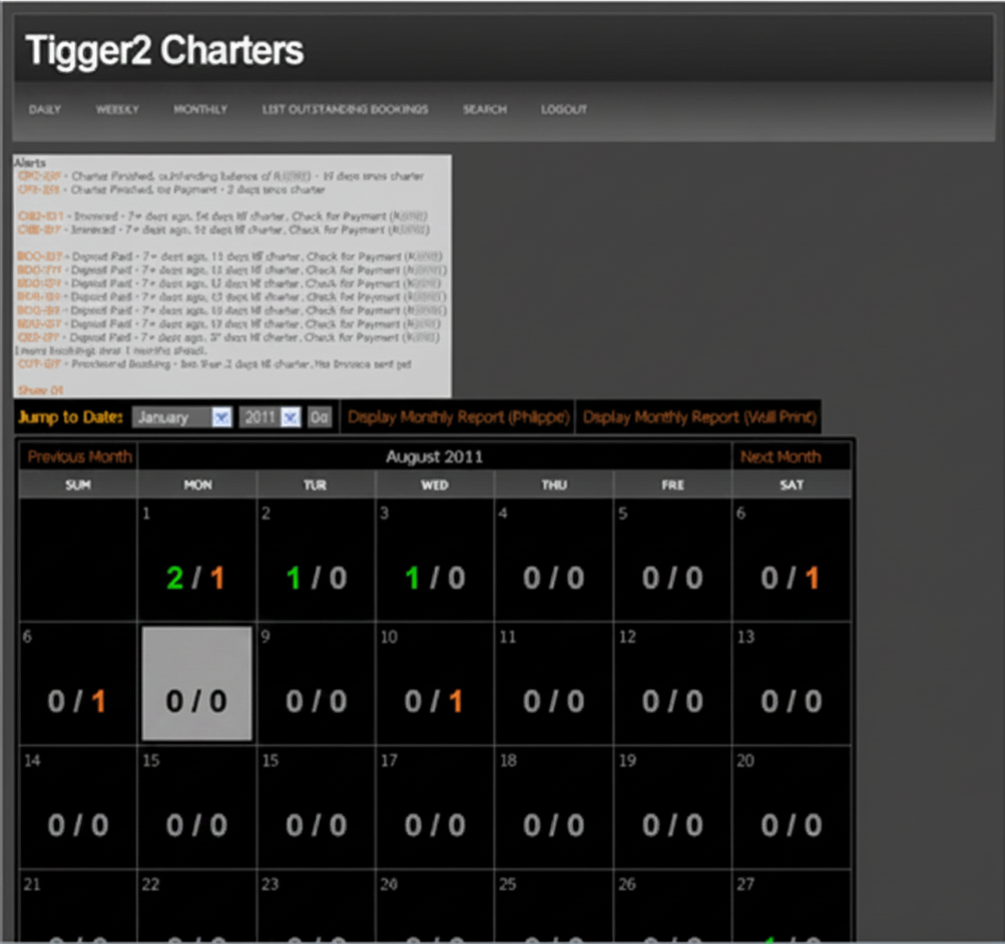This screenshot has height=944, width=1005.
Task: Click the Alerts panel heading
Action: (30, 163)
